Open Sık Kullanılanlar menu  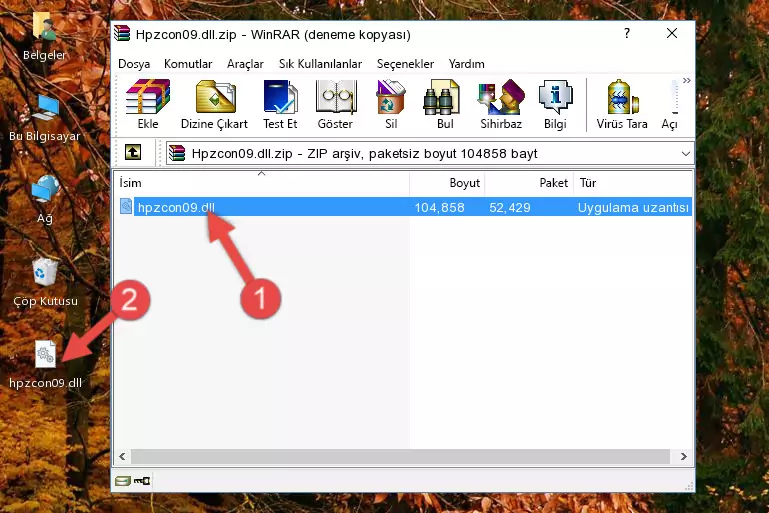tap(320, 64)
